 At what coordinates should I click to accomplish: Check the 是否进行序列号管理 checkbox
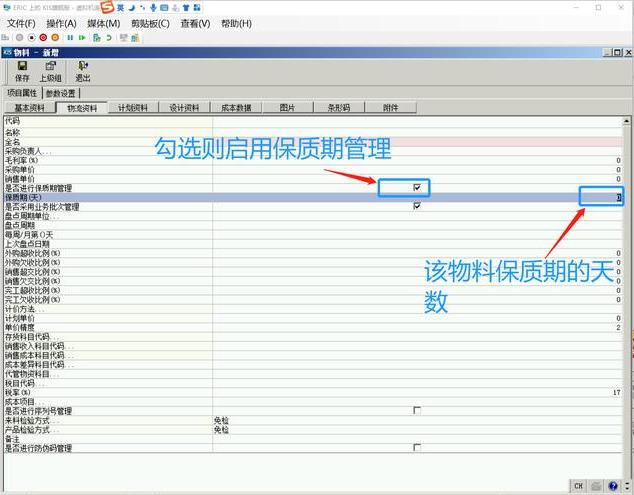[417, 410]
